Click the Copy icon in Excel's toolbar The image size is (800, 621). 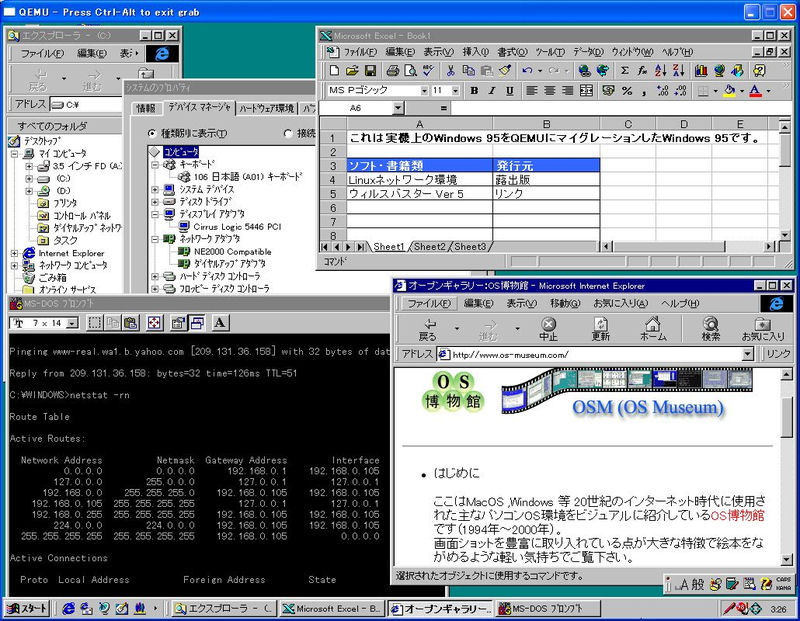coord(468,71)
